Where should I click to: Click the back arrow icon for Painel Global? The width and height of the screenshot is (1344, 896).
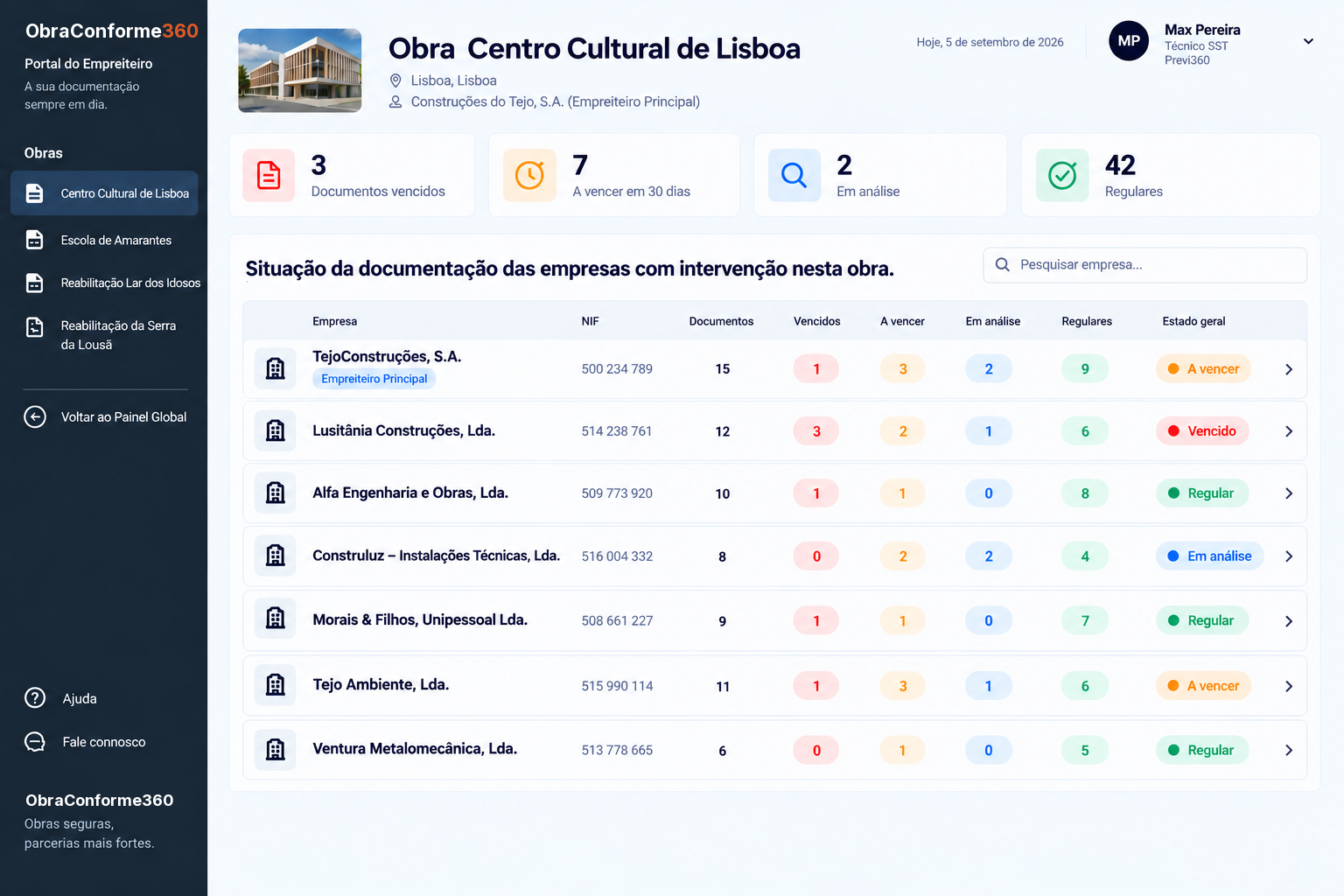35,416
